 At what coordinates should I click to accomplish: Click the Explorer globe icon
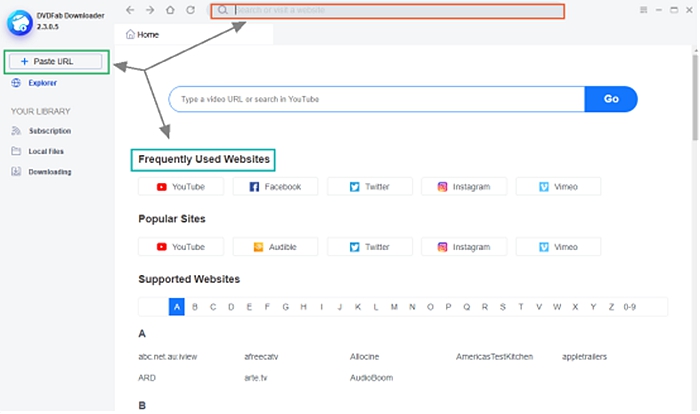point(16,83)
